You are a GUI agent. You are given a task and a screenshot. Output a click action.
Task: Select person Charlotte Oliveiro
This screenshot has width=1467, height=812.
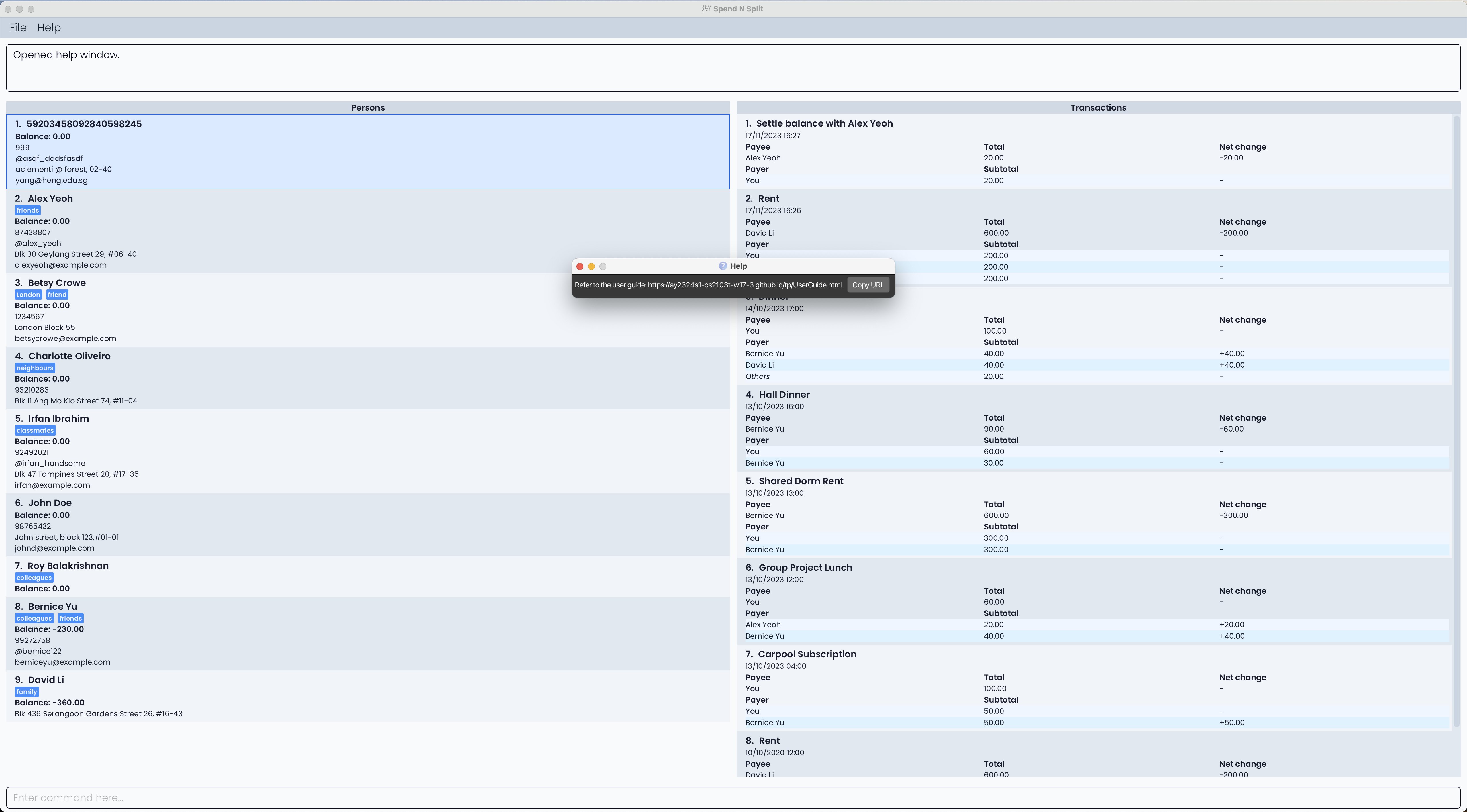[368, 378]
